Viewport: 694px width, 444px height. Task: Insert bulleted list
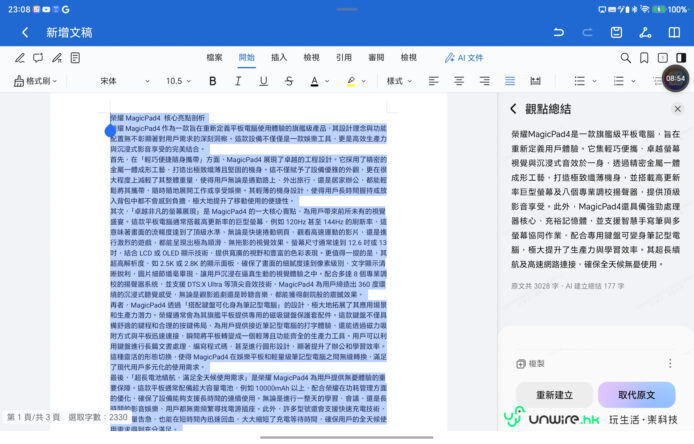coord(579,81)
